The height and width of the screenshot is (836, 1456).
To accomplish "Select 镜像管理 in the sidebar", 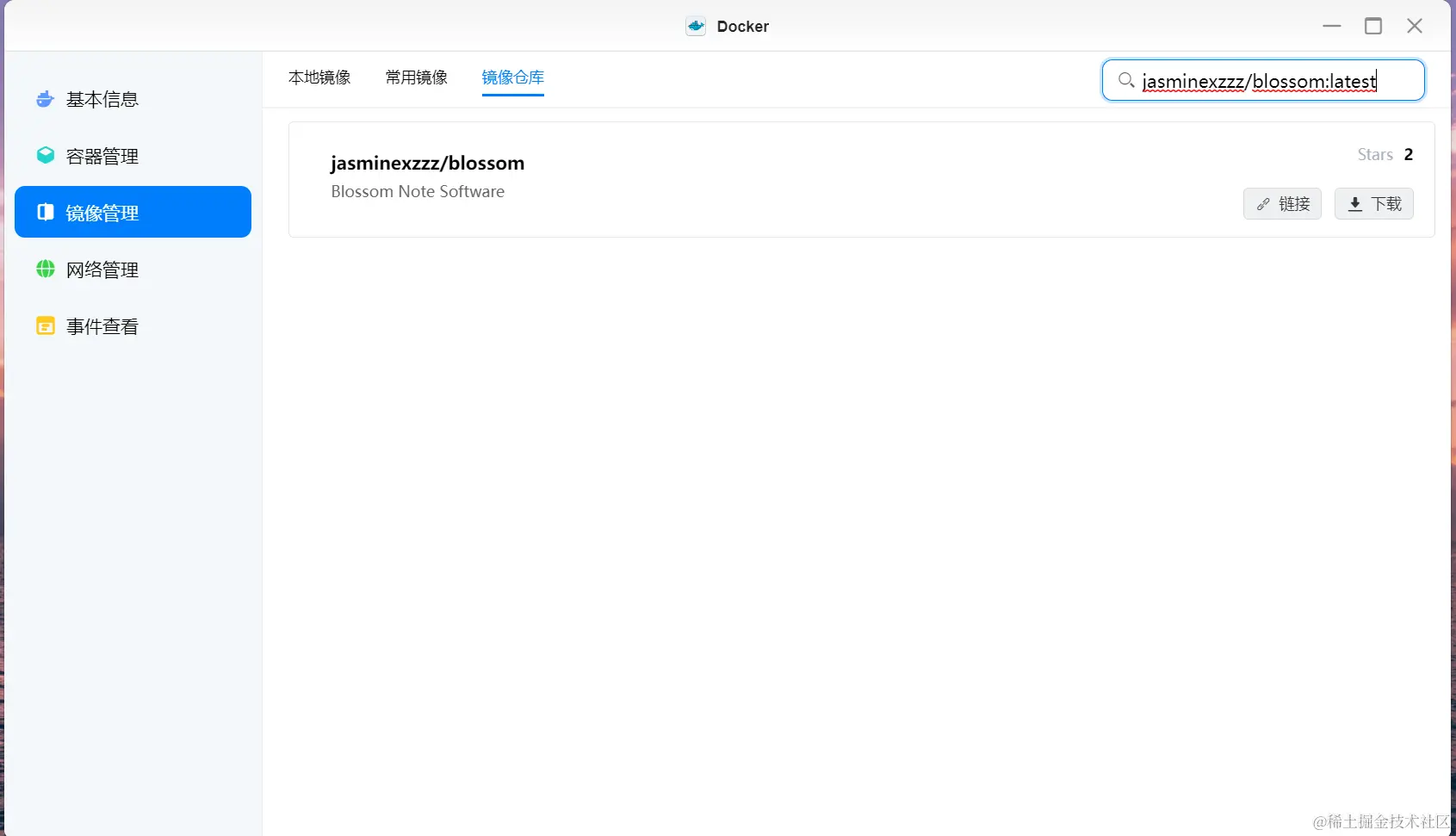I will coord(133,212).
